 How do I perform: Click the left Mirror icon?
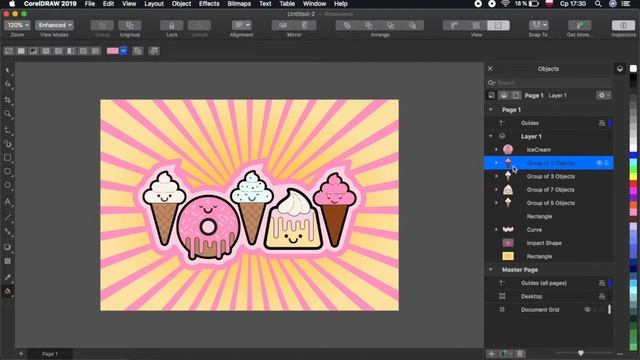(283, 25)
